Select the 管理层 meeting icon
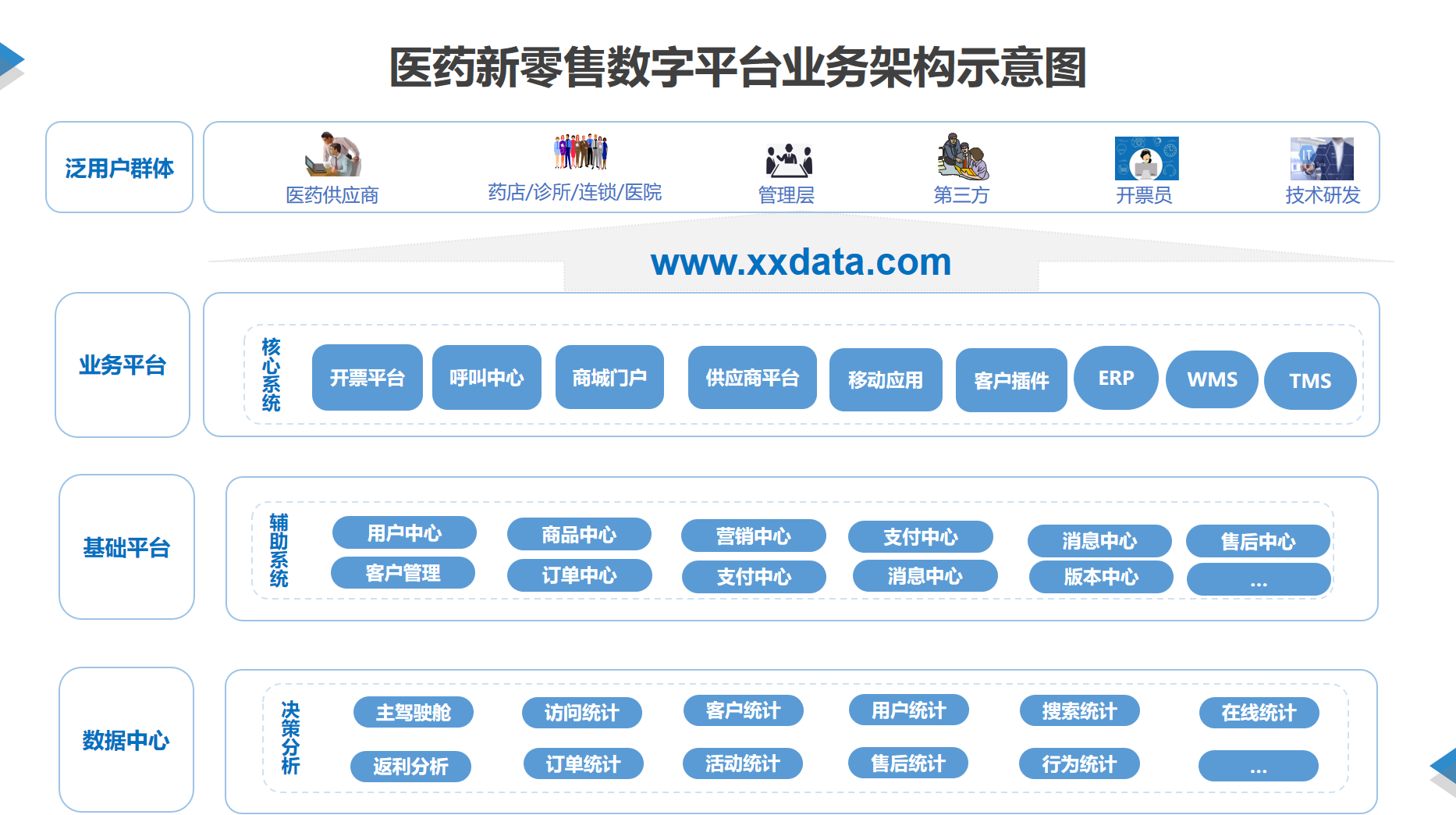This screenshot has width=1456, height=815. coord(788,160)
